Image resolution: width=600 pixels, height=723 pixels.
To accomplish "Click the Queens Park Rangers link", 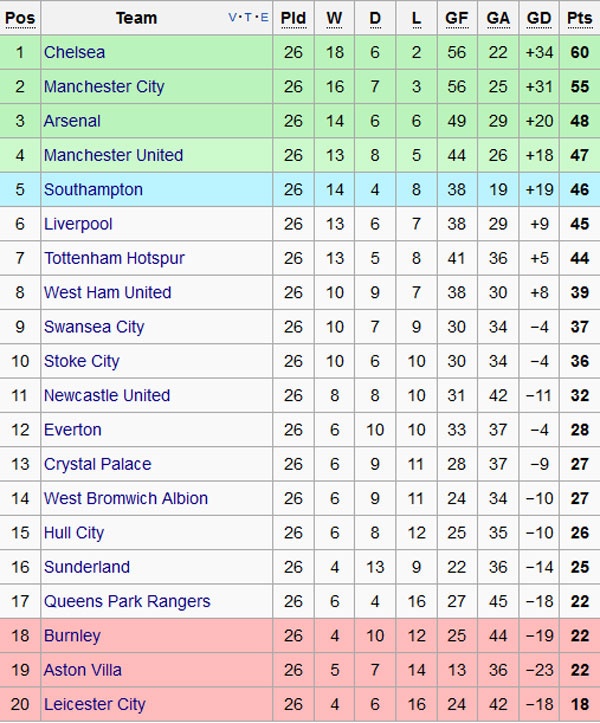I will [x=127, y=601].
